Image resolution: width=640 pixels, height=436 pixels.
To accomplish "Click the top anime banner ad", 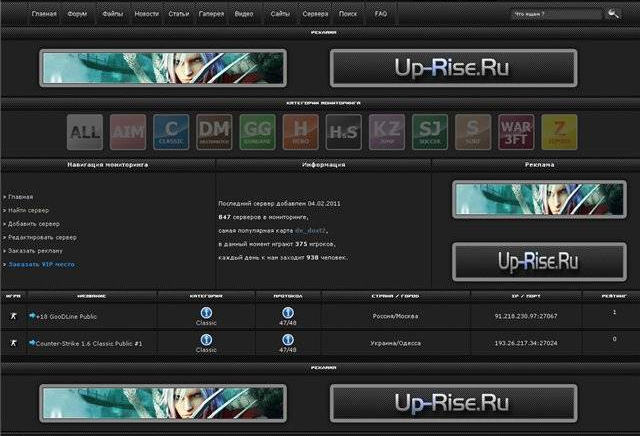I will pos(163,68).
